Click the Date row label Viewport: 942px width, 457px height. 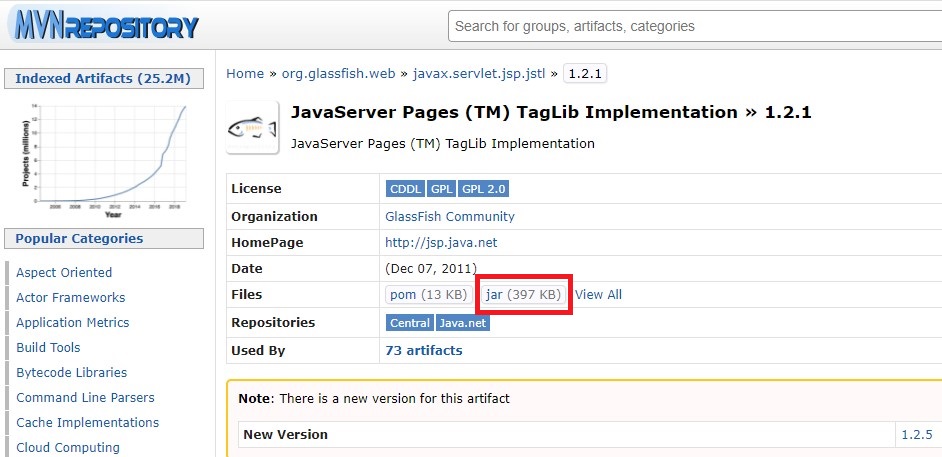pos(246,269)
